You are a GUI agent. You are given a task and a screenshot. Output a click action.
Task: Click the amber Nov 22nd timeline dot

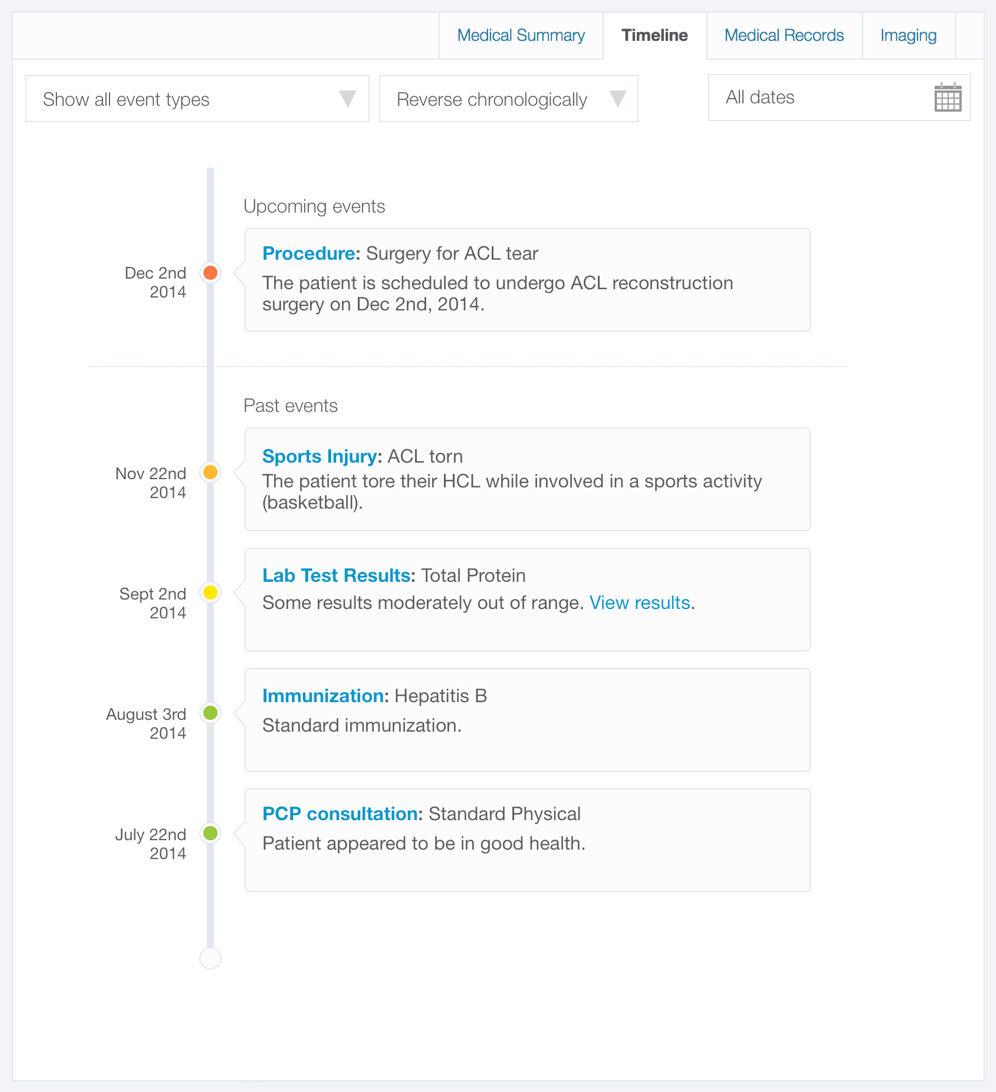210,472
